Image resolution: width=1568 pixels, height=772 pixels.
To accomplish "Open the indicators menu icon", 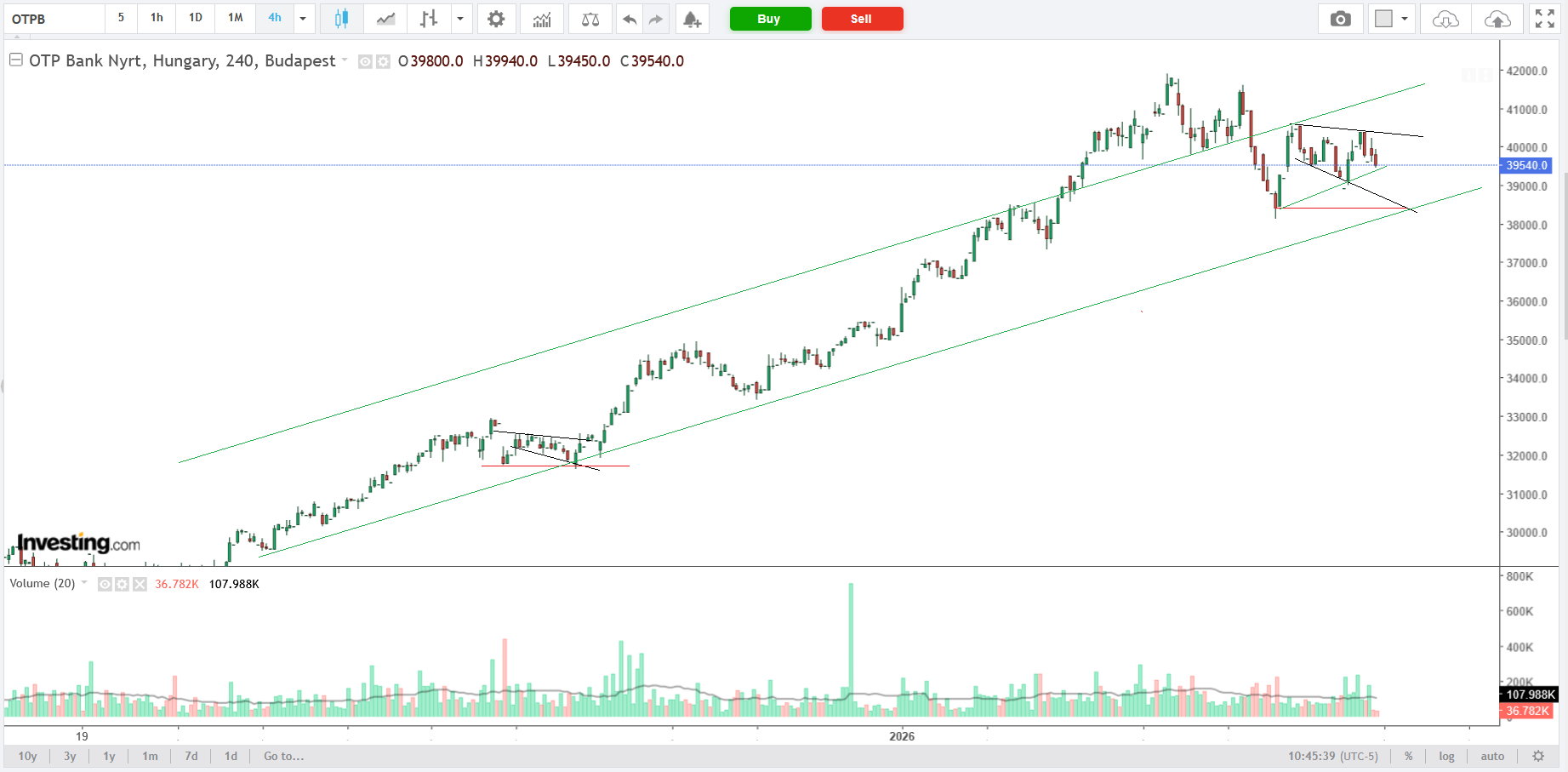I will point(542,19).
